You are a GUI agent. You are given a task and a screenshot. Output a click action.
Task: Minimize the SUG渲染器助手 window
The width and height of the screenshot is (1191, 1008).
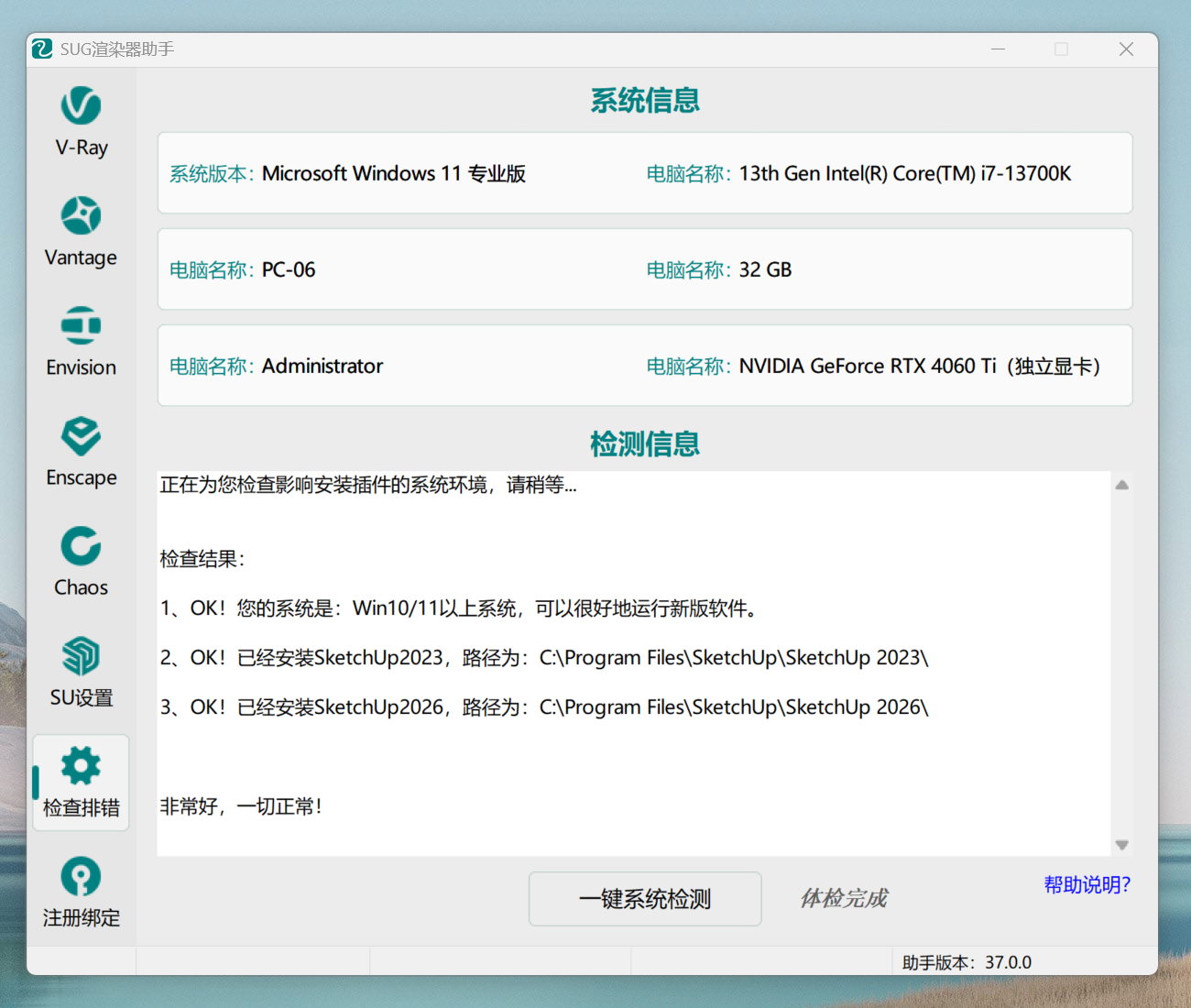(998, 49)
